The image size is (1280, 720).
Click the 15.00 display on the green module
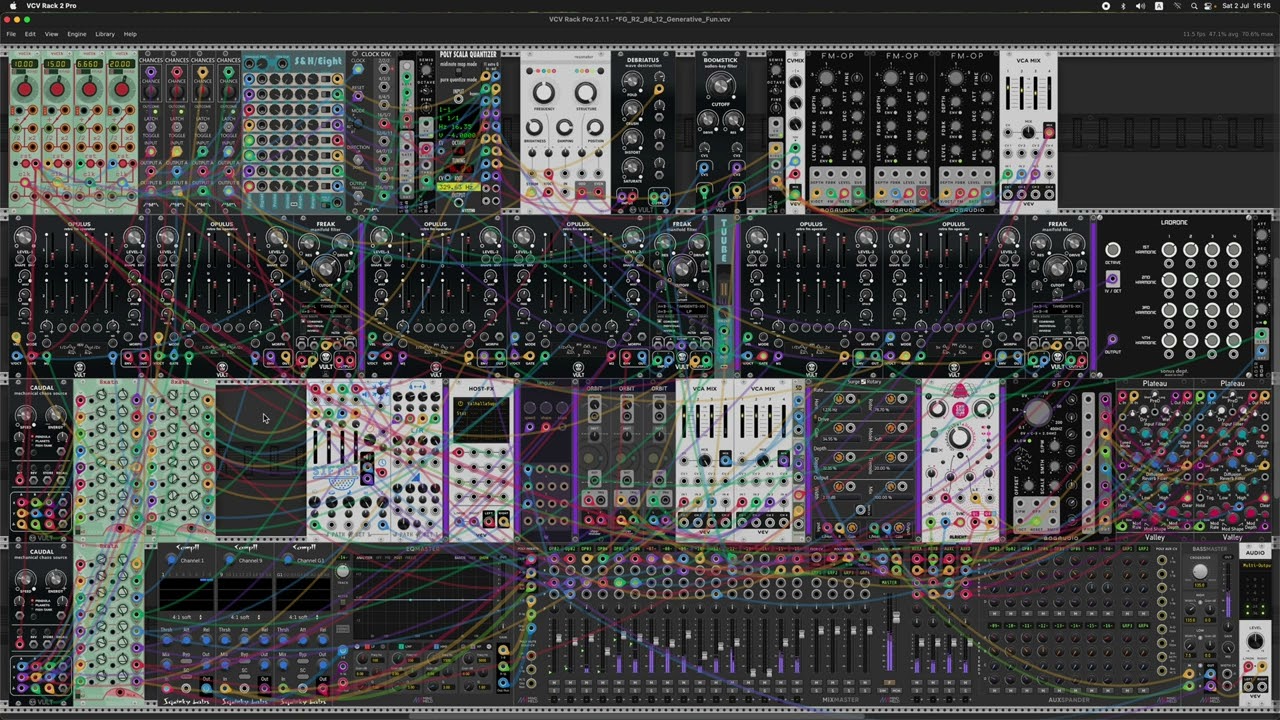point(56,65)
